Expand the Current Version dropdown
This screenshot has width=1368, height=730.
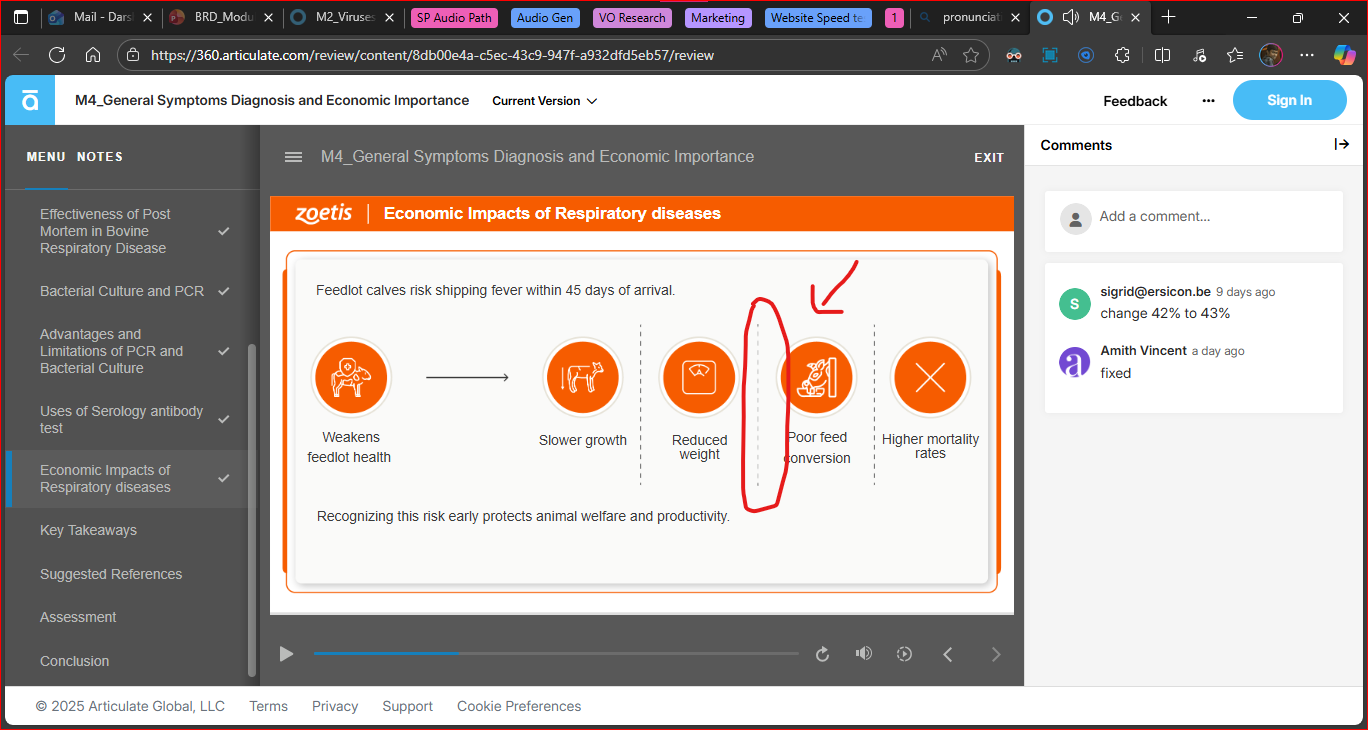click(544, 101)
